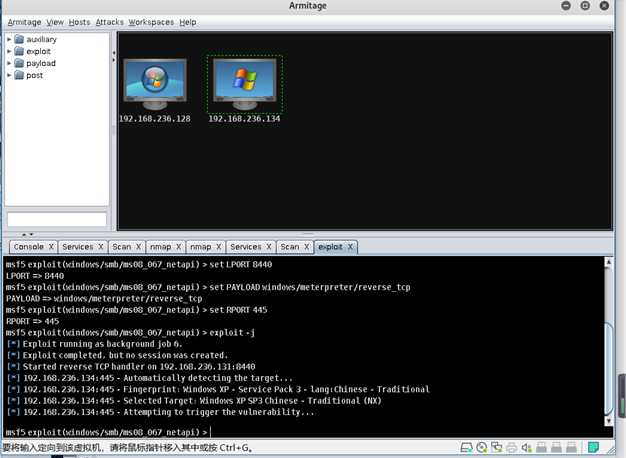Viewport: 626px width, 458px height.
Task: Open the Help menu
Action: (x=188, y=22)
